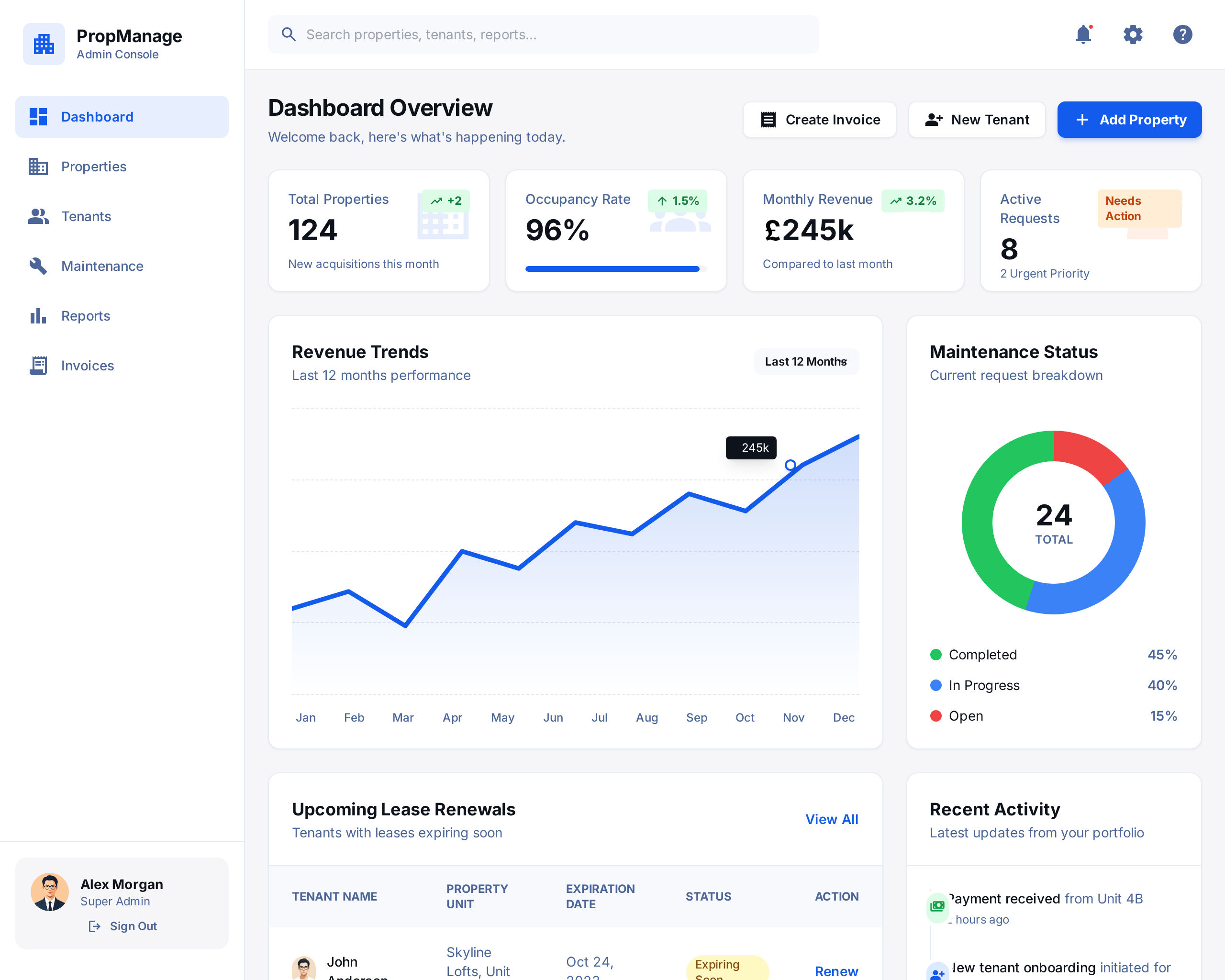Click the Add Property button

click(1129, 119)
